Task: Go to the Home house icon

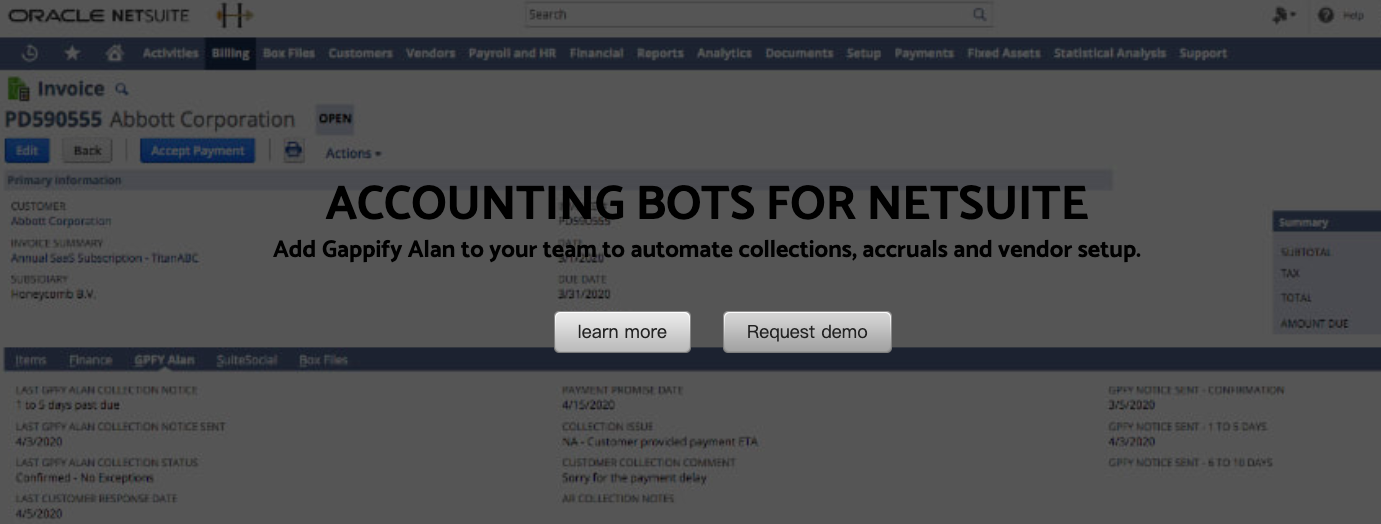Action: tap(114, 53)
